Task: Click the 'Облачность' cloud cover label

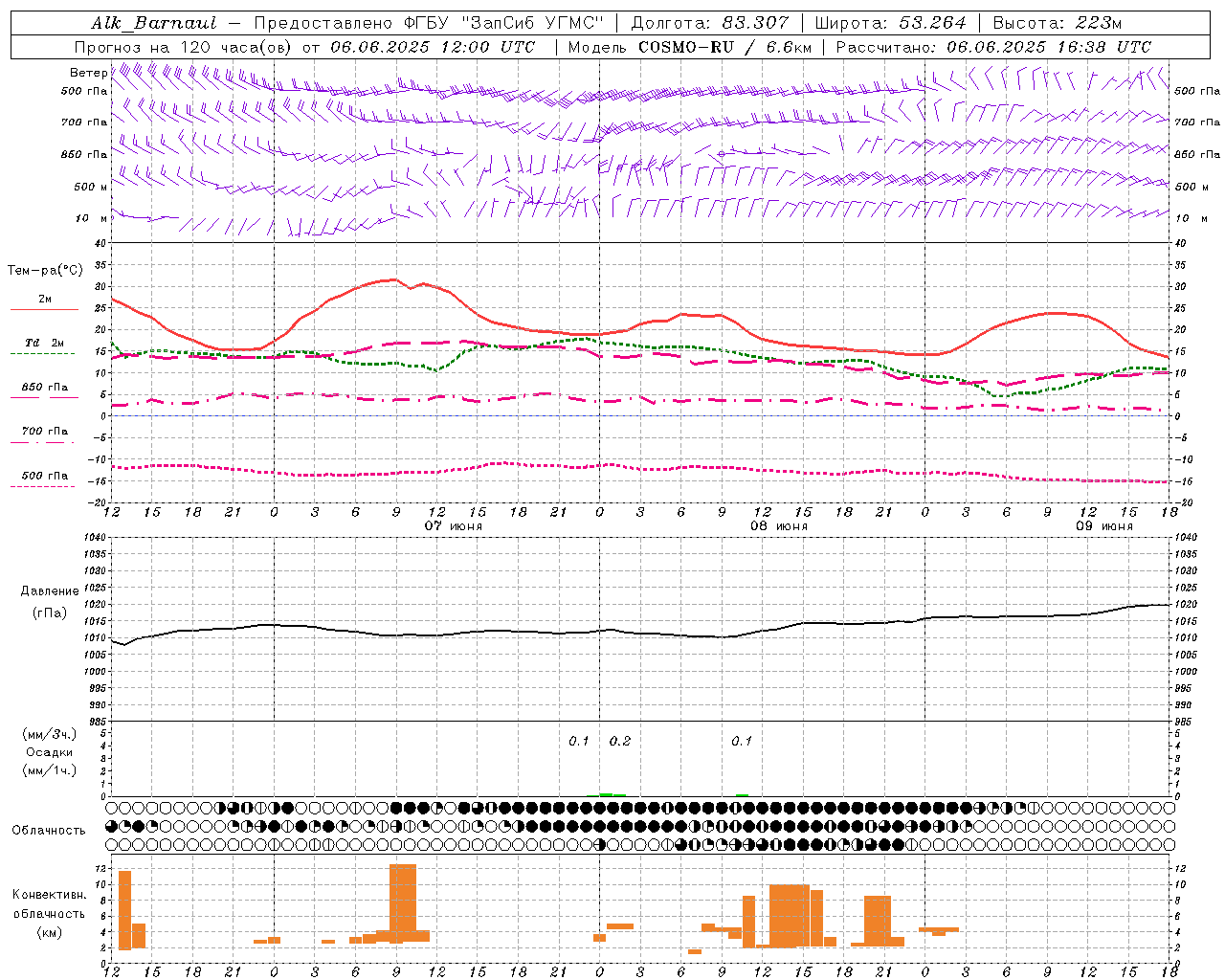Action: [49, 831]
